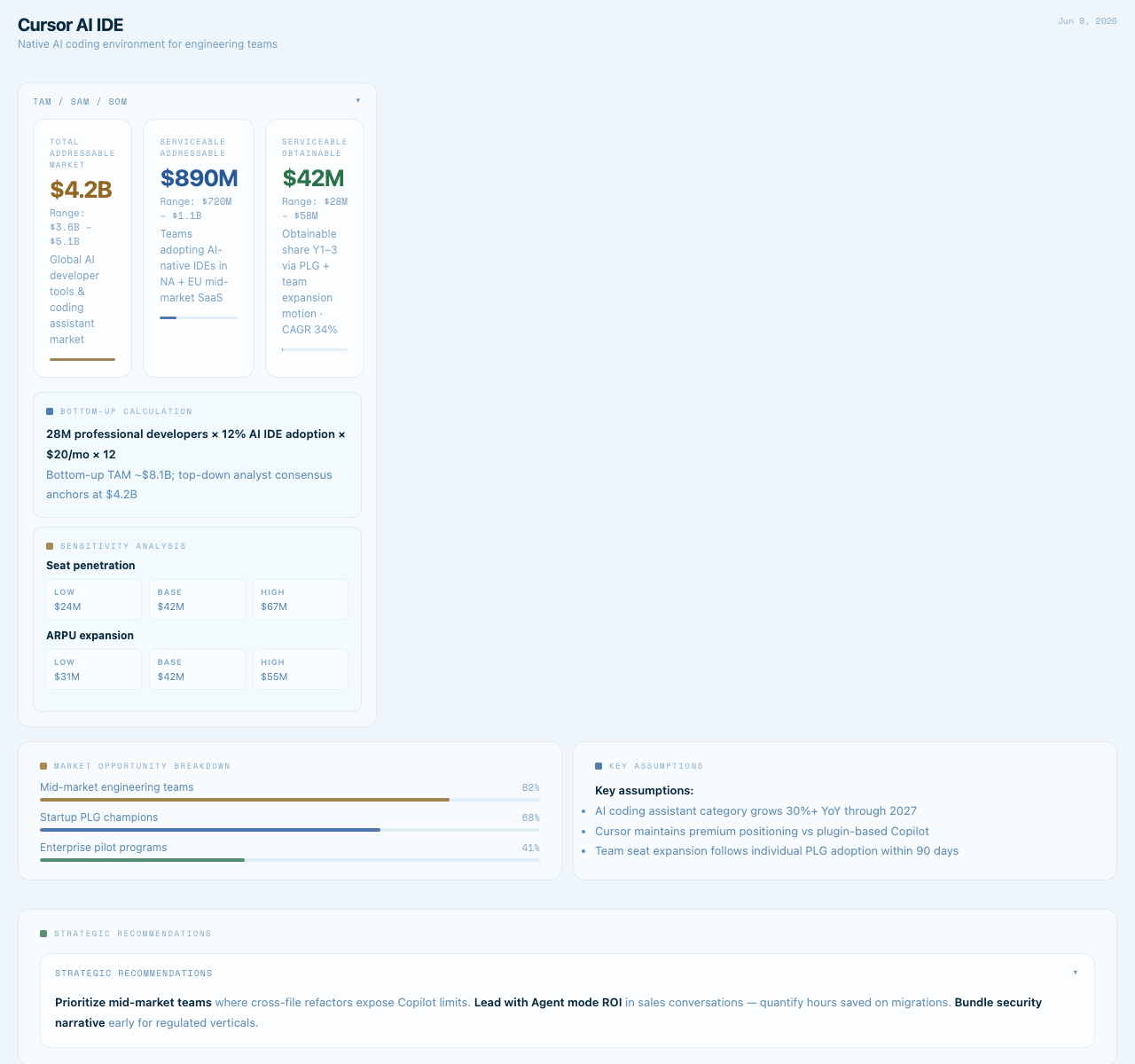Screen dimensions: 1135x1064
Task: Click 'Prioritize mid-market teams' bold text
Action: [133, 1003]
